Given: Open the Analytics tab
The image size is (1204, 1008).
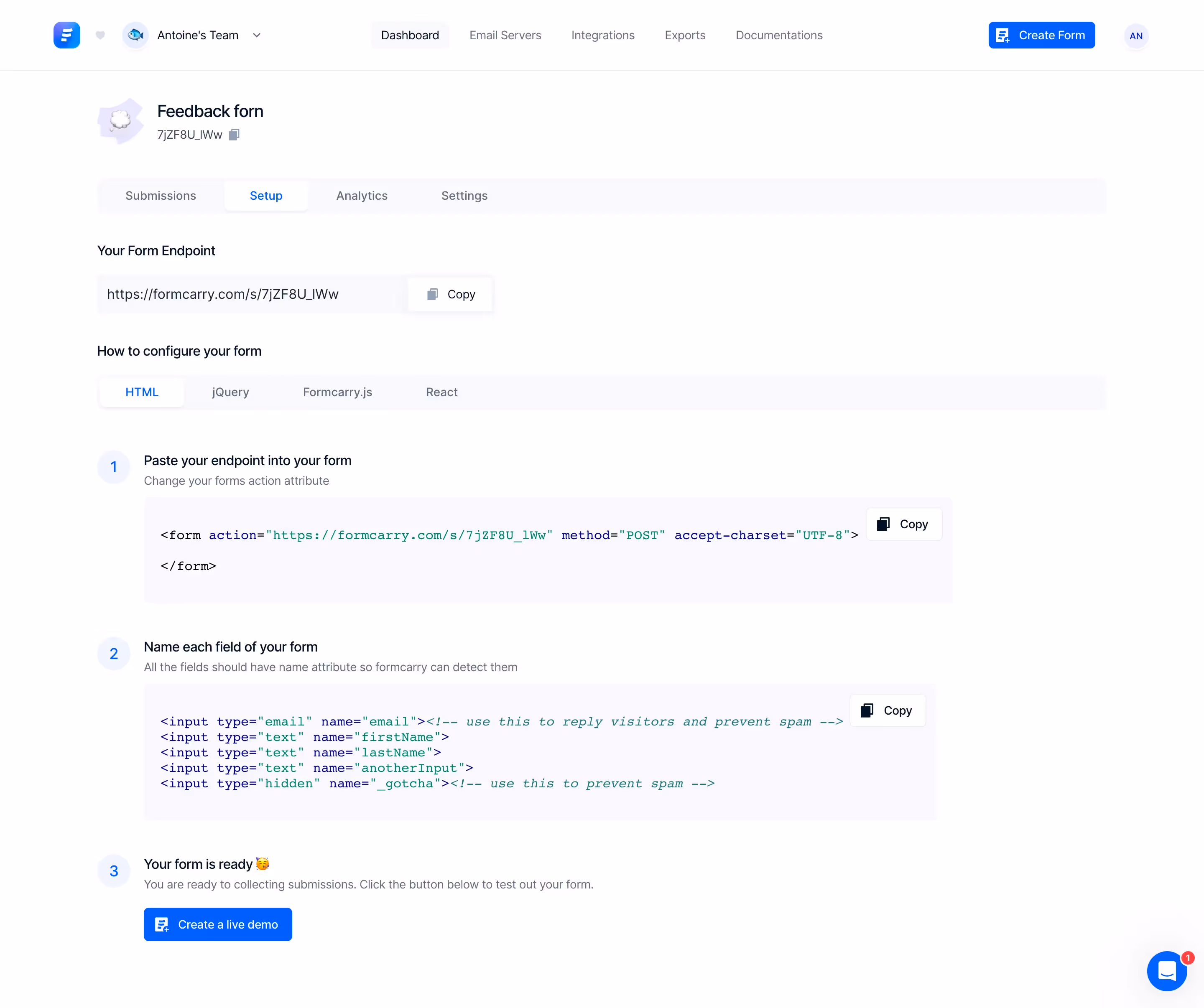Looking at the screenshot, I should 362,196.
